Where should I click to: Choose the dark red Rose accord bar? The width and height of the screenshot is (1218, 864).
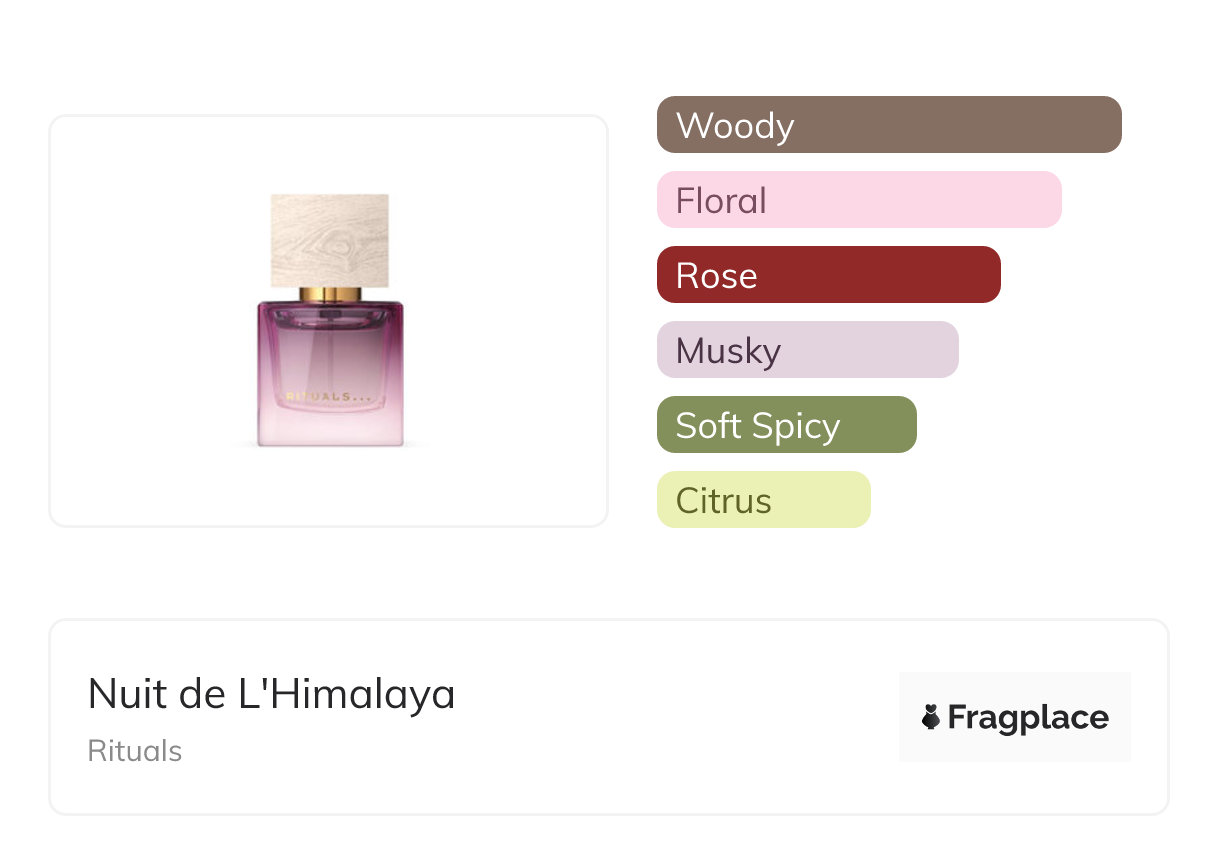pos(828,275)
